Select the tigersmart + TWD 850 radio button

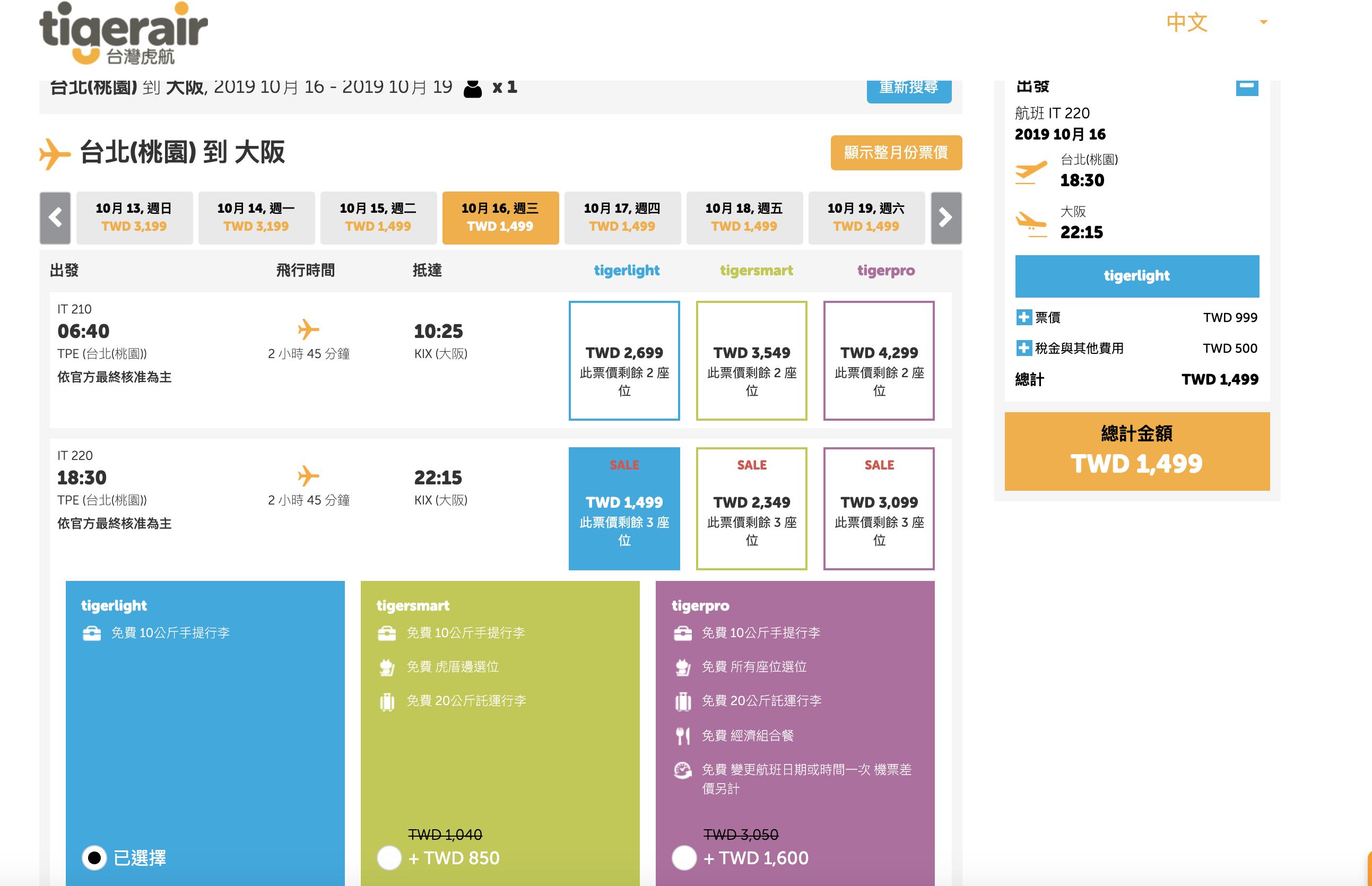tap(389, 858)
